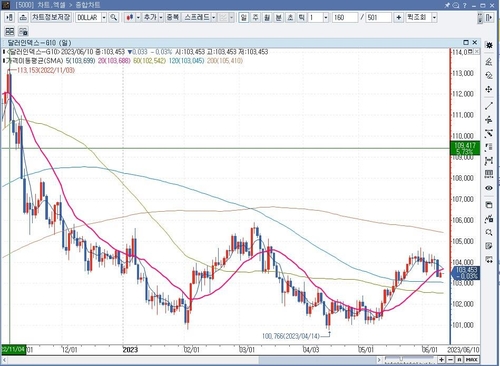Click the four-way move arrows icon
This screenshot has height=366, width=500.
(489, 90)
